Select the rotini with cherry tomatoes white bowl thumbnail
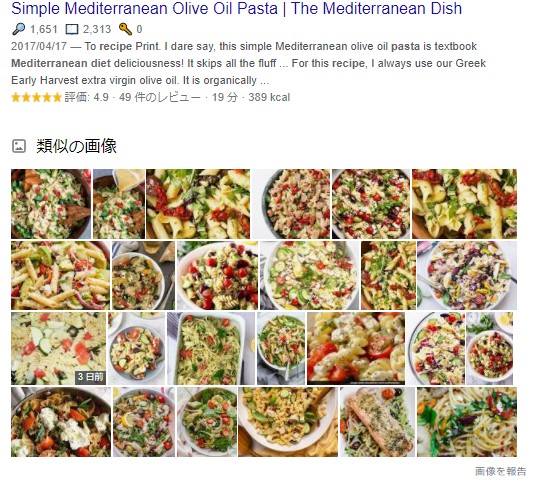The width and height of the screenshot is (541, 480). (217, 275)
